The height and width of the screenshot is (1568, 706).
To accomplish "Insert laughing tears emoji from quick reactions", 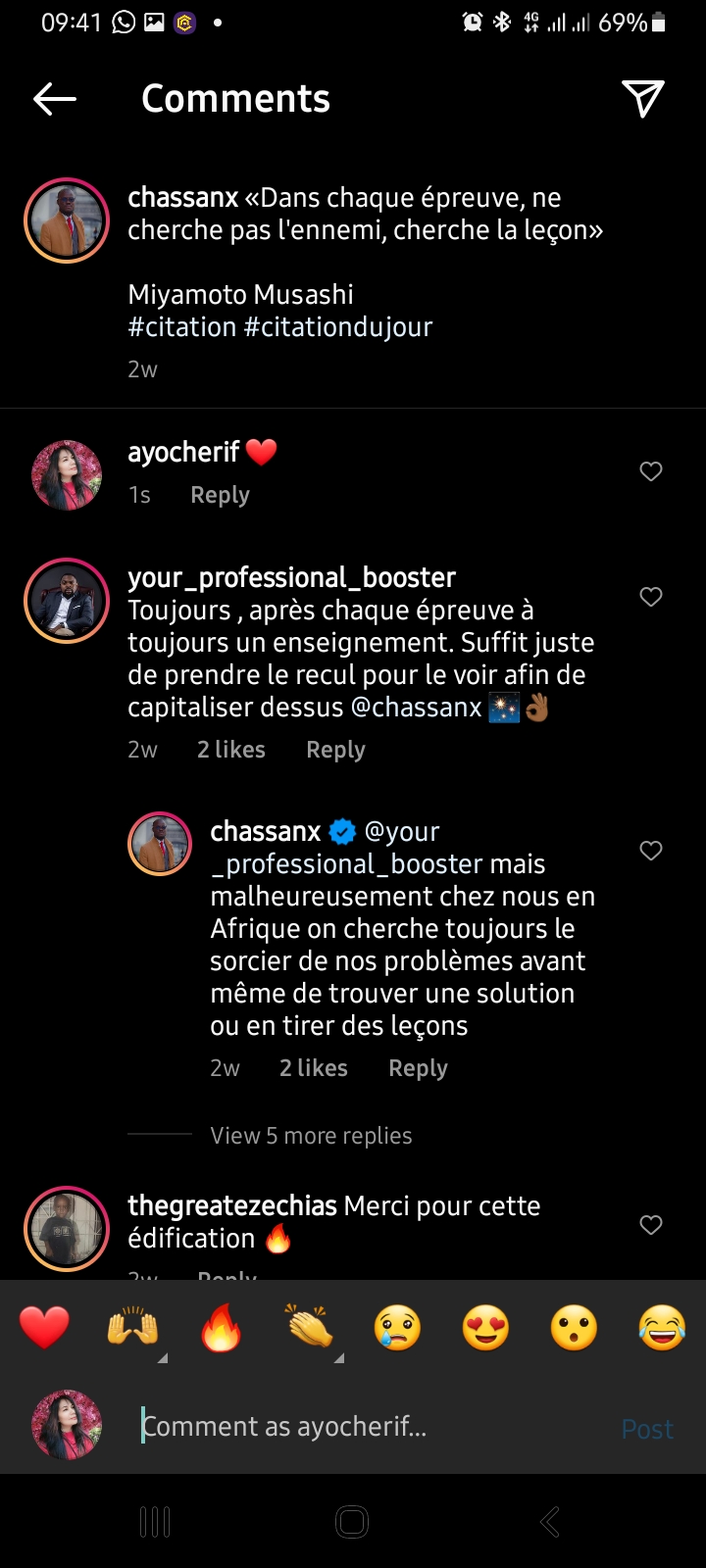I will coord(662,1329).
